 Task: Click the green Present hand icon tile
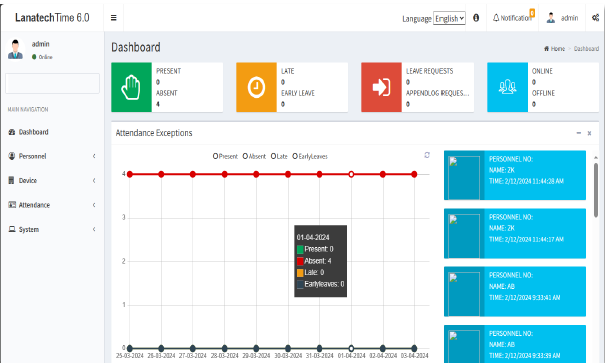click(x=131, y=87)
